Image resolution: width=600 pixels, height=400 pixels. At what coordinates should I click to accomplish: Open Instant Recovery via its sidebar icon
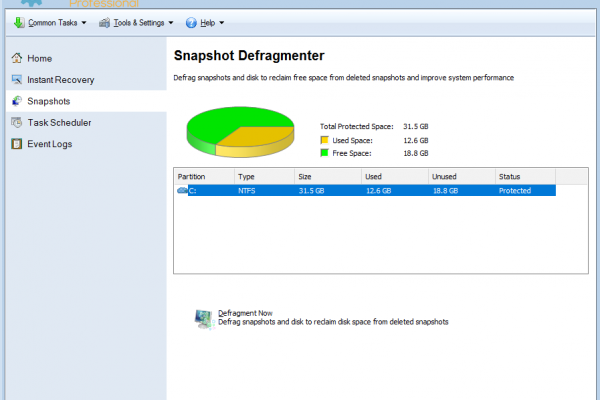click(x=17, y=79)
